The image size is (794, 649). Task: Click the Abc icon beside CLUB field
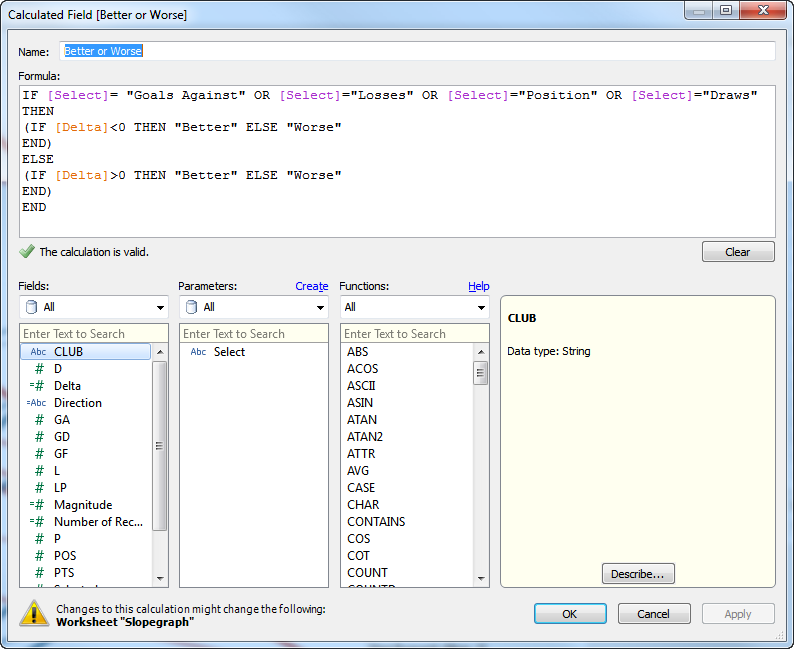(x=38, y=352)
